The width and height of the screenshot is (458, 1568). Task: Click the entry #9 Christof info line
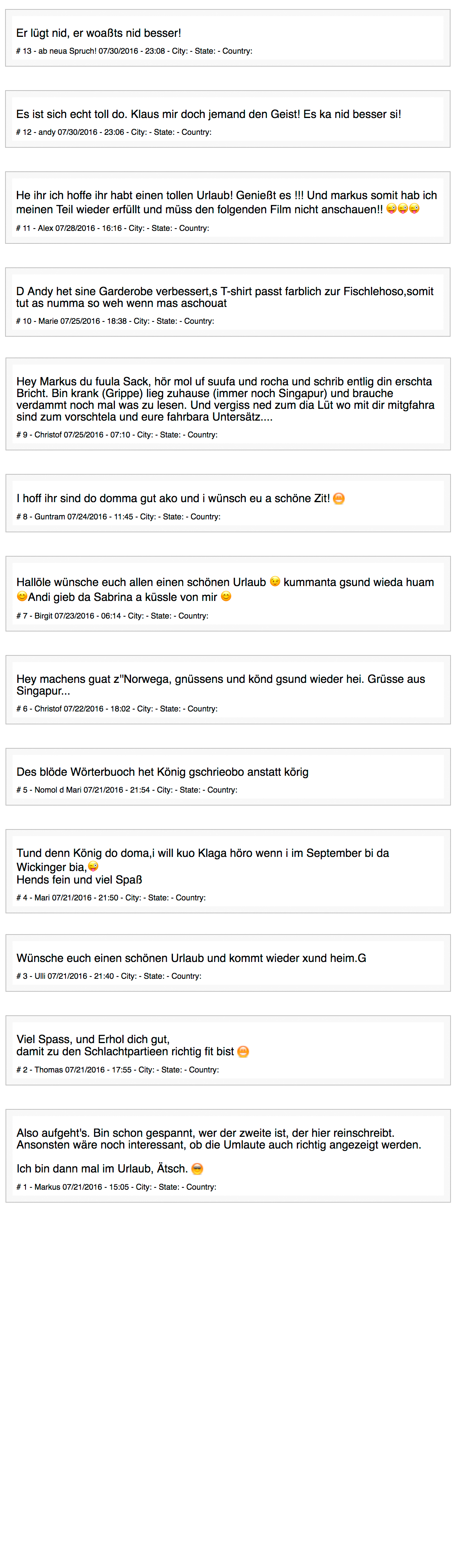click(x=117, y=435)
